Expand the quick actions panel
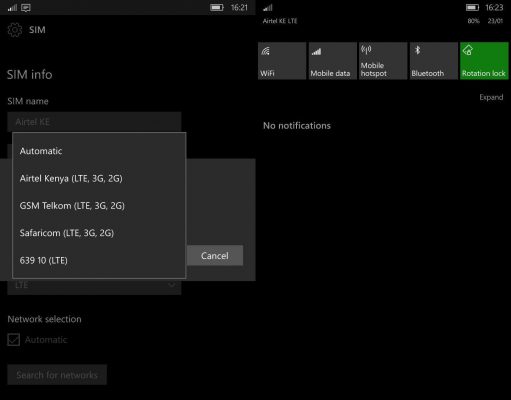Viewport: 511px width, 400px height. (491, 97)
